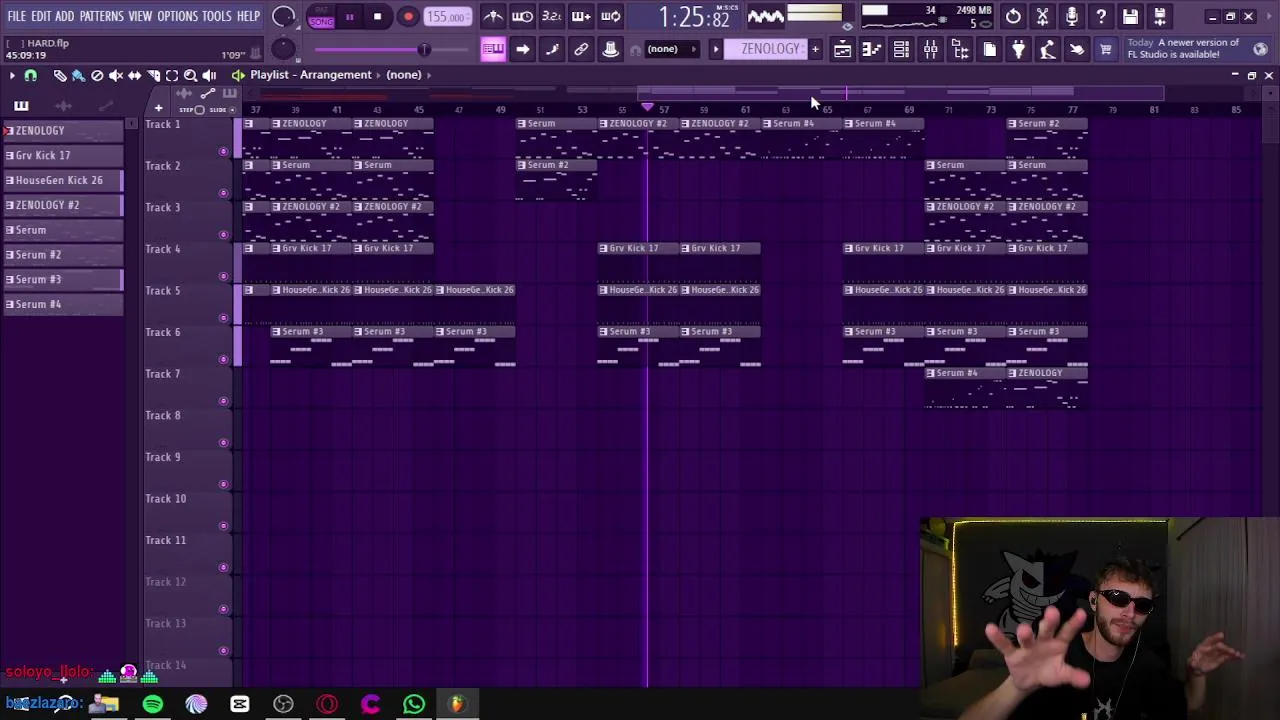Pause playback with the pause button
This screenshot has width=1280, height=720.
click(349, 17)
